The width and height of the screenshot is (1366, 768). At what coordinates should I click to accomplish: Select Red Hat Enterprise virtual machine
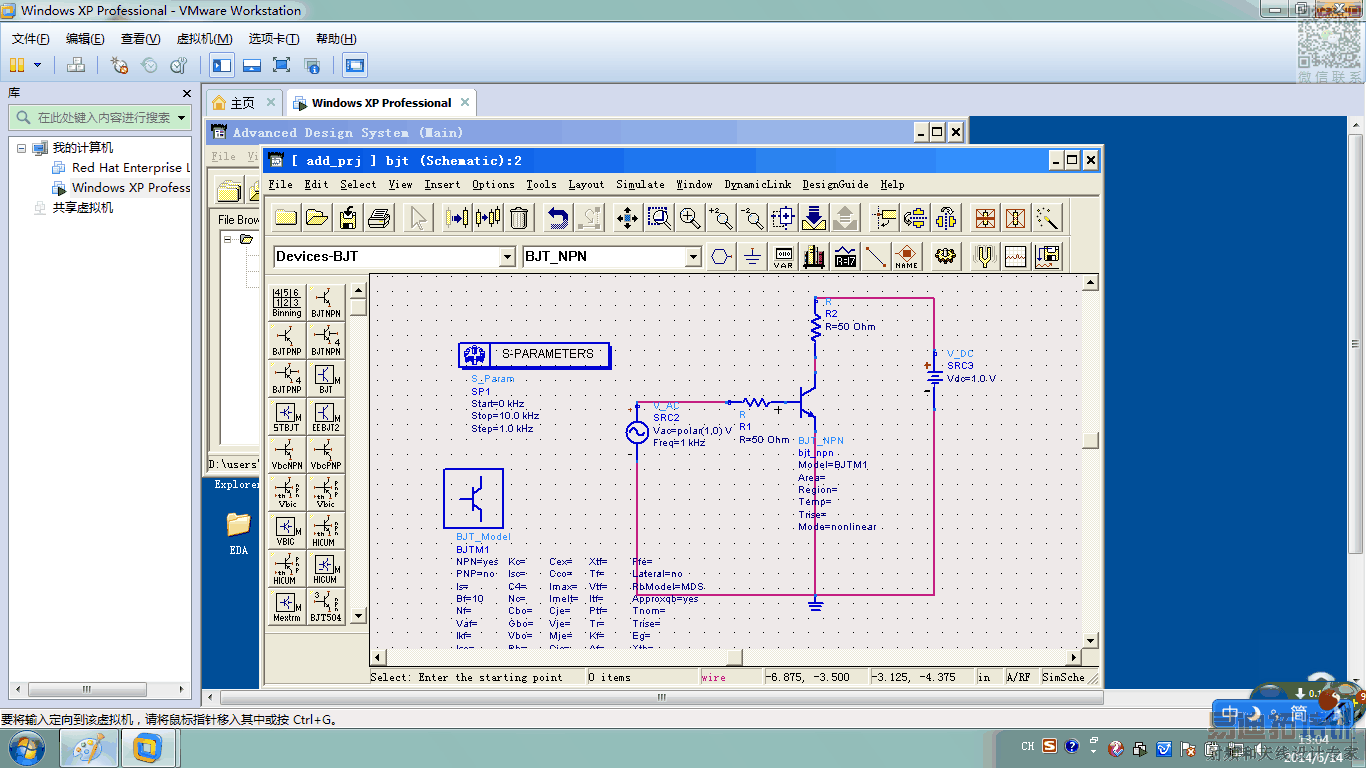pos(126,168)
